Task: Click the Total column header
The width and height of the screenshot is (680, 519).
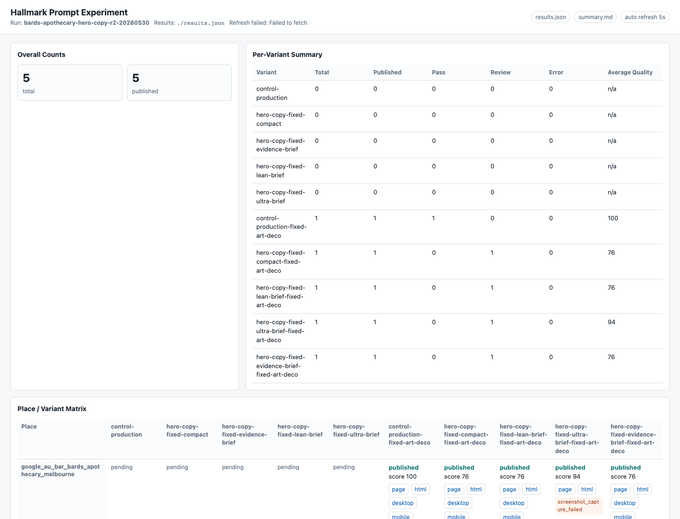Action: pos(322,72)
